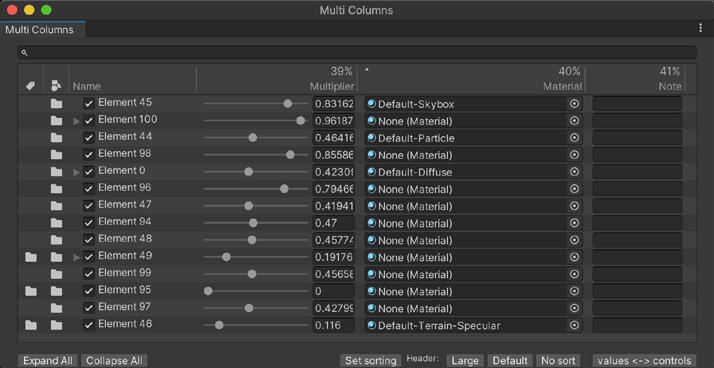
Task: Click multiplier value field showing 0.47
Action: point(333,223)
